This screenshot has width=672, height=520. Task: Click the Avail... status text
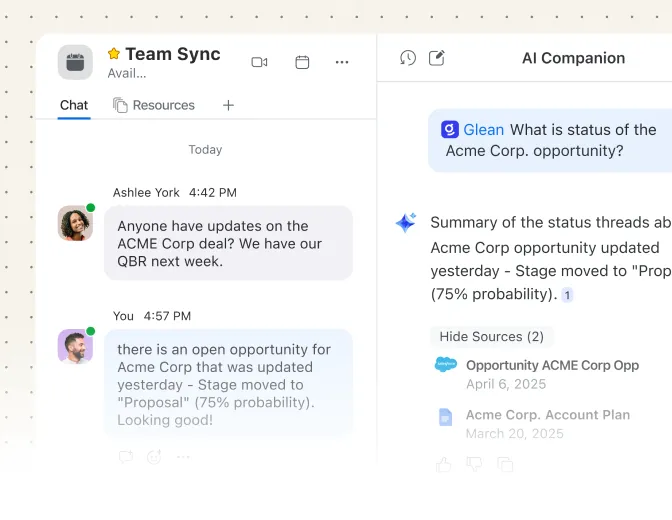pyautogui.click(x=127, y=73)
